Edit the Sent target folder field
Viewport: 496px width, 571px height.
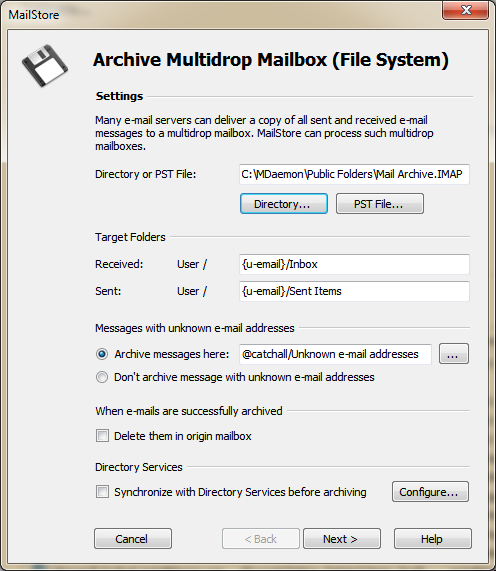pos(354,291)
